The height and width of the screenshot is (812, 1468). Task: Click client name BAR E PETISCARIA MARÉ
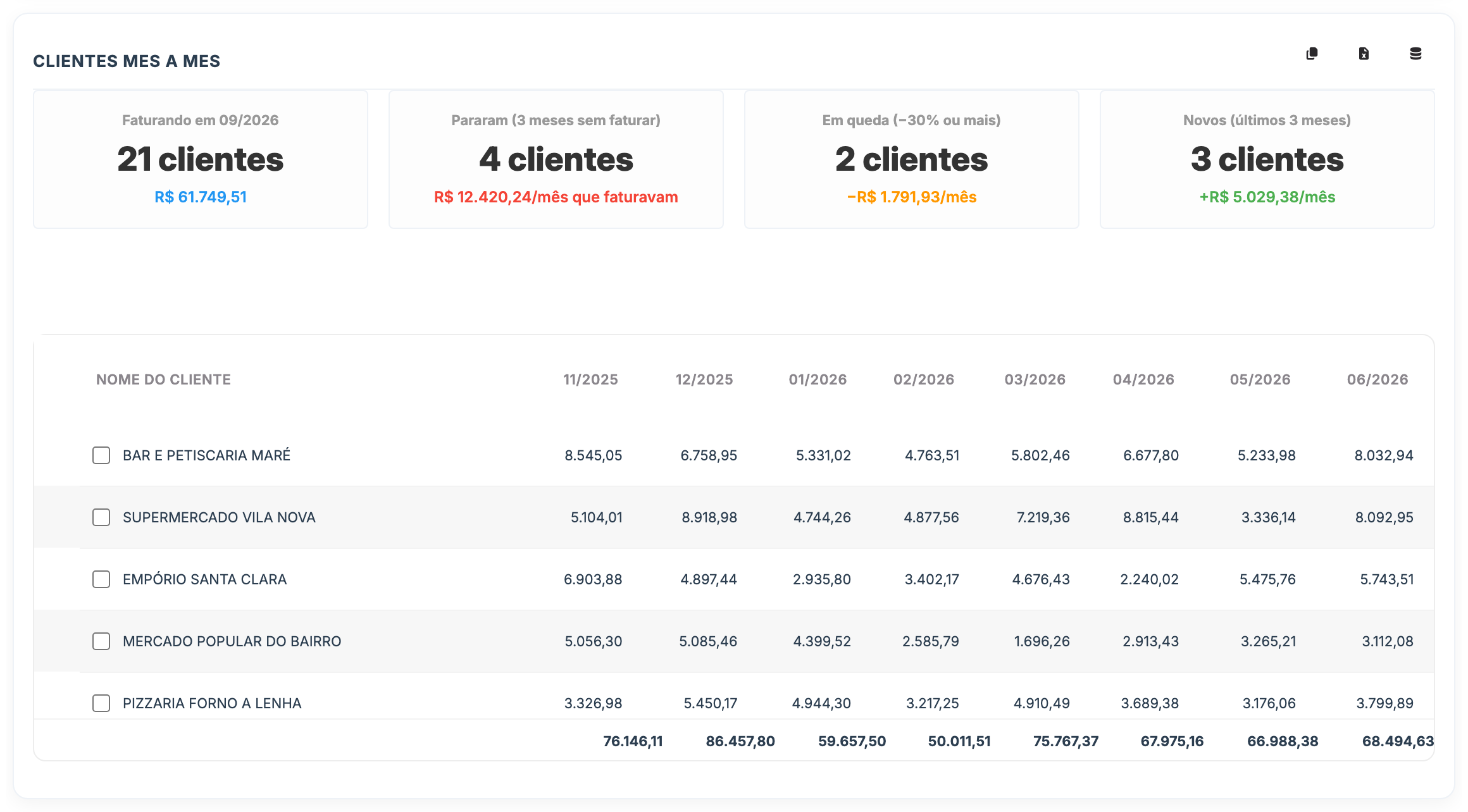pyautogui.click(x=206, y=455)
